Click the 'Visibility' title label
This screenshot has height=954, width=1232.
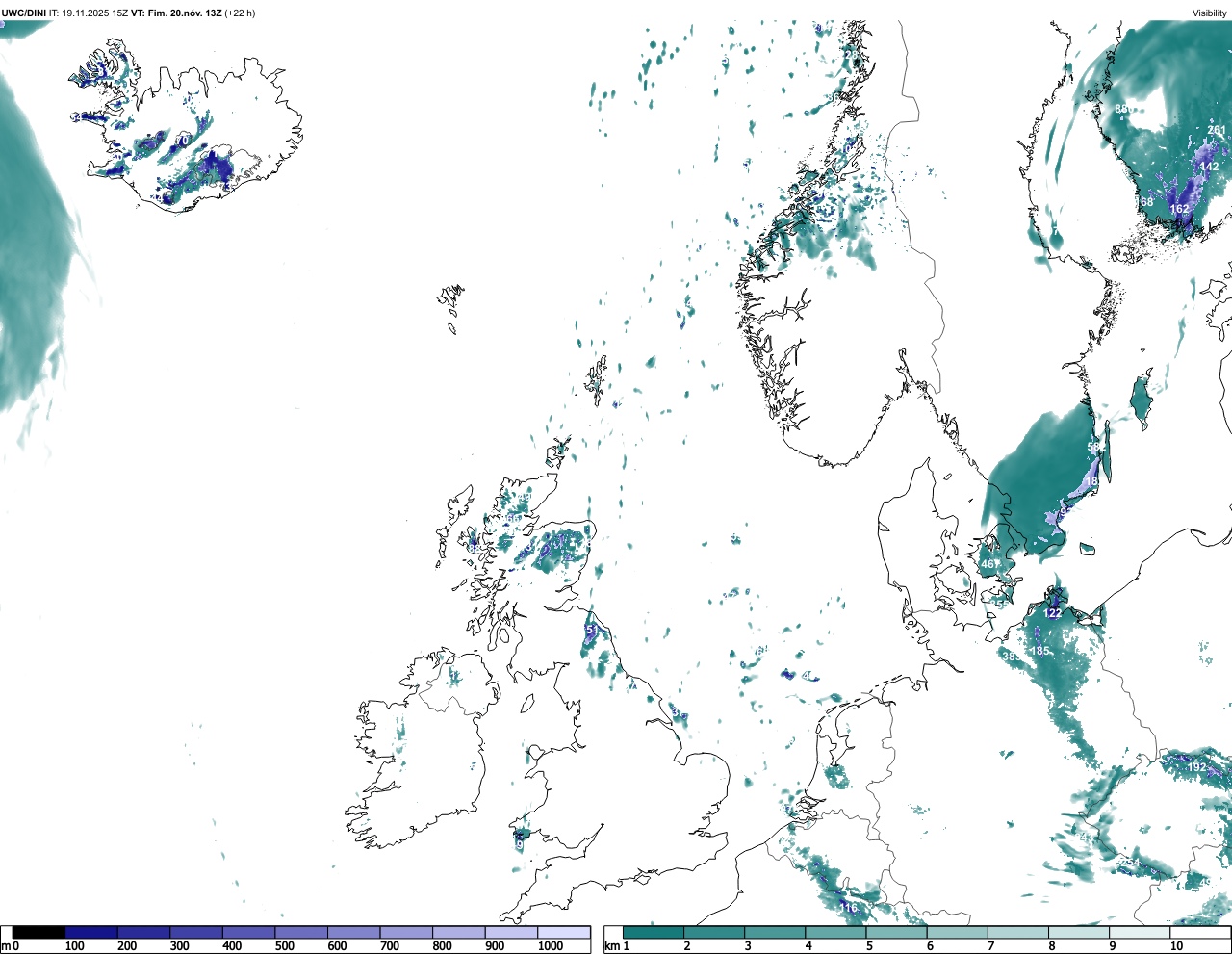tap(1210, 13)
